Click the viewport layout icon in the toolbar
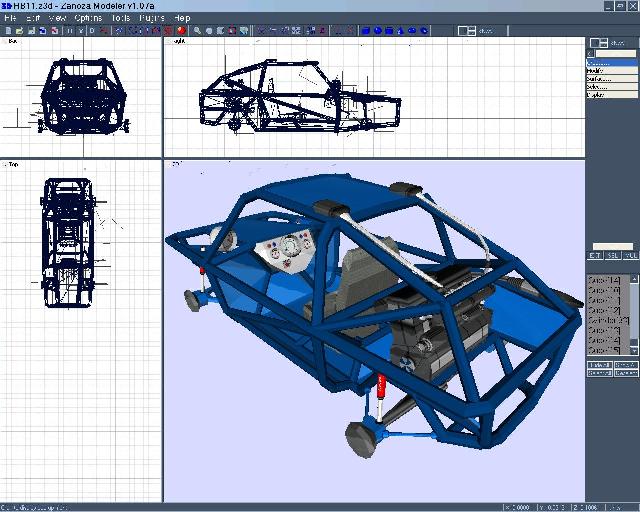This screenshot has height=512, width=640. tap(465, 30)
